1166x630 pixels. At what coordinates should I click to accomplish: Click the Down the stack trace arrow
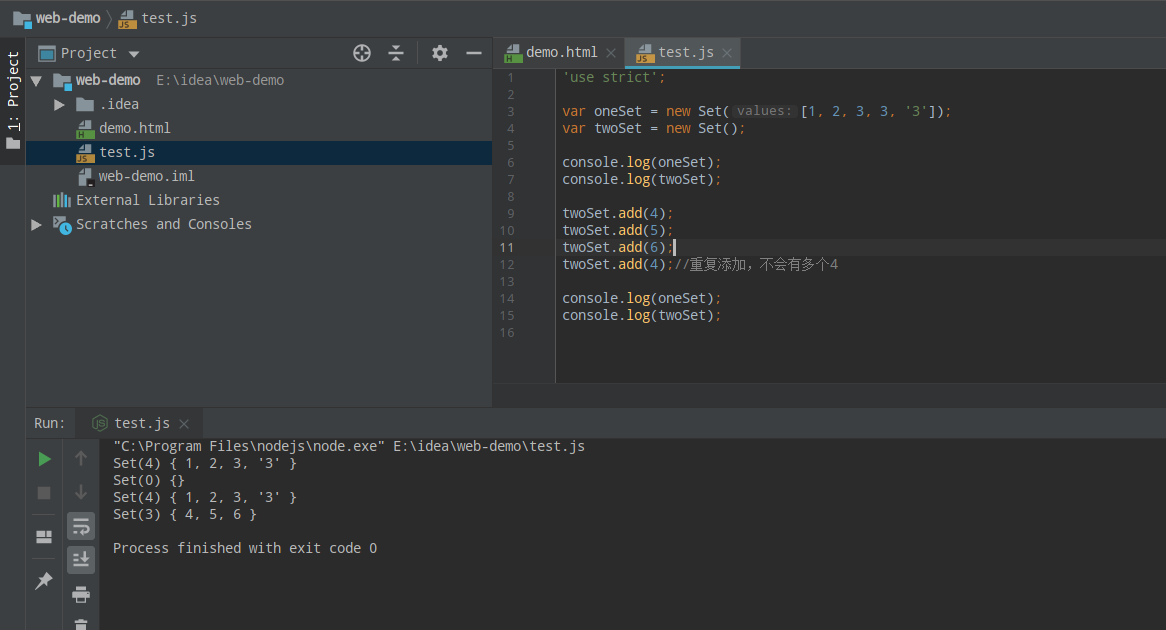pos(81,492)
